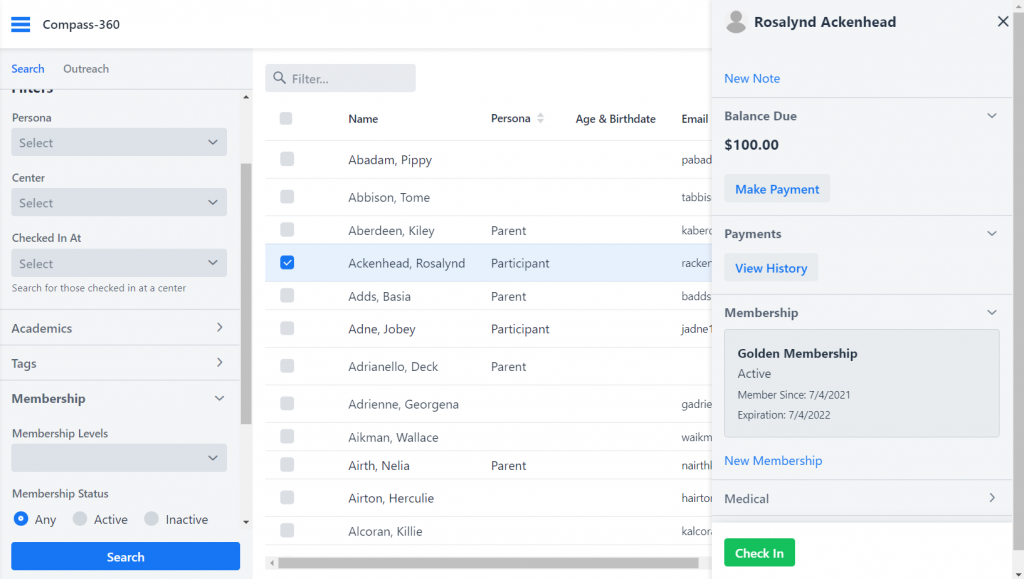This screenshot has width=1024, height=579.
Task: Click the green Check In button
Action: (x=759, y=552)
